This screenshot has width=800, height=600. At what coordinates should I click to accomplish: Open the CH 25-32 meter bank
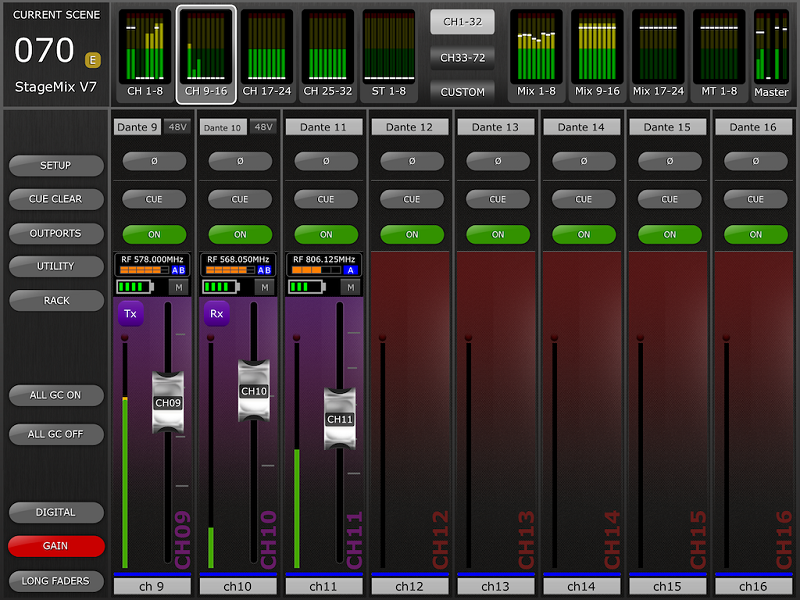(328, 54)
